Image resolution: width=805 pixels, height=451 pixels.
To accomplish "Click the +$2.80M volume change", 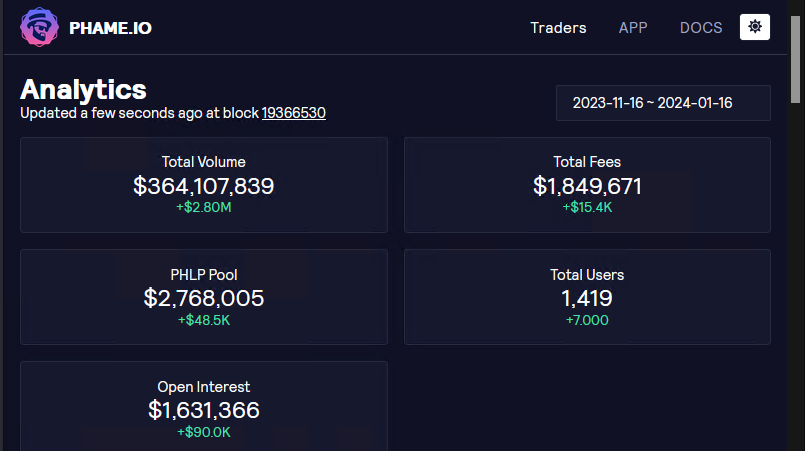I will (204, 208).
